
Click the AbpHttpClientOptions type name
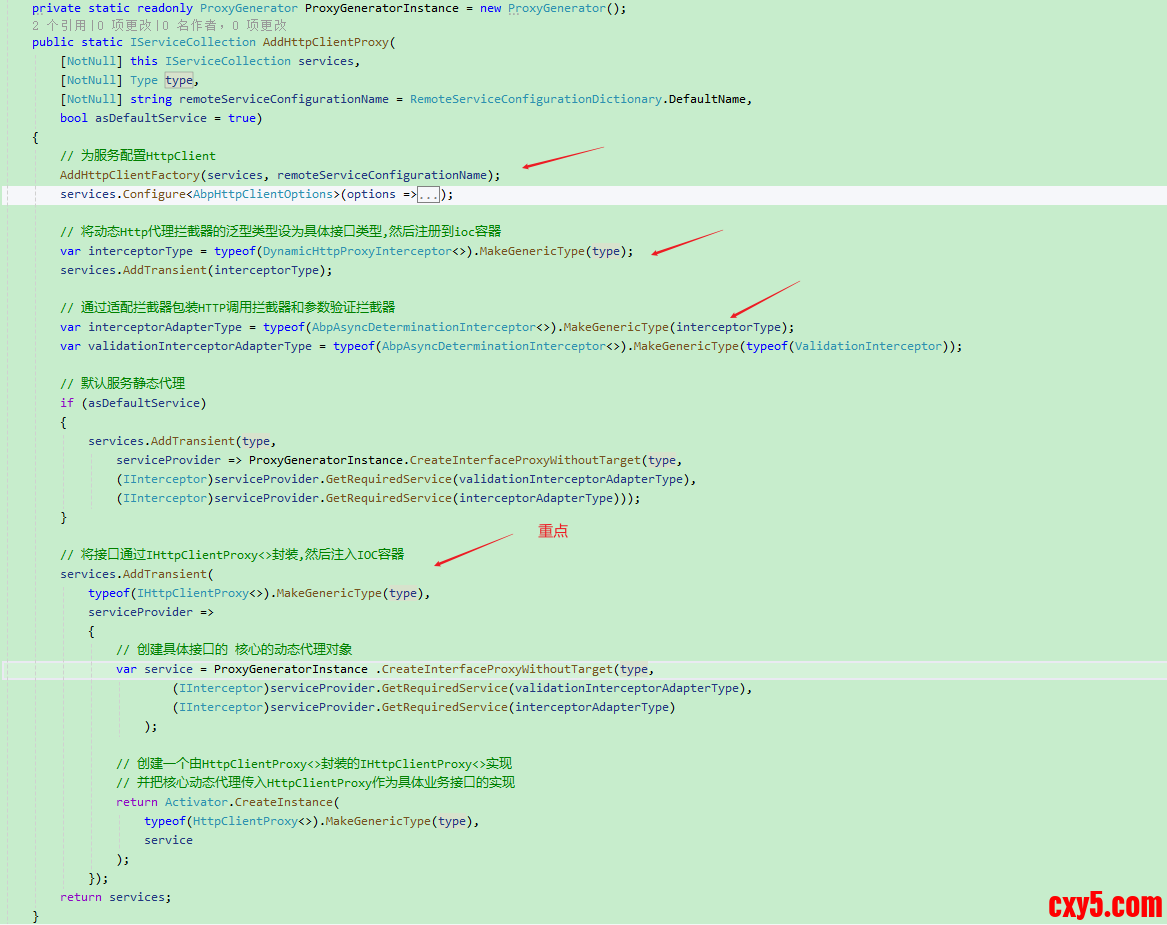click(263, 194)
